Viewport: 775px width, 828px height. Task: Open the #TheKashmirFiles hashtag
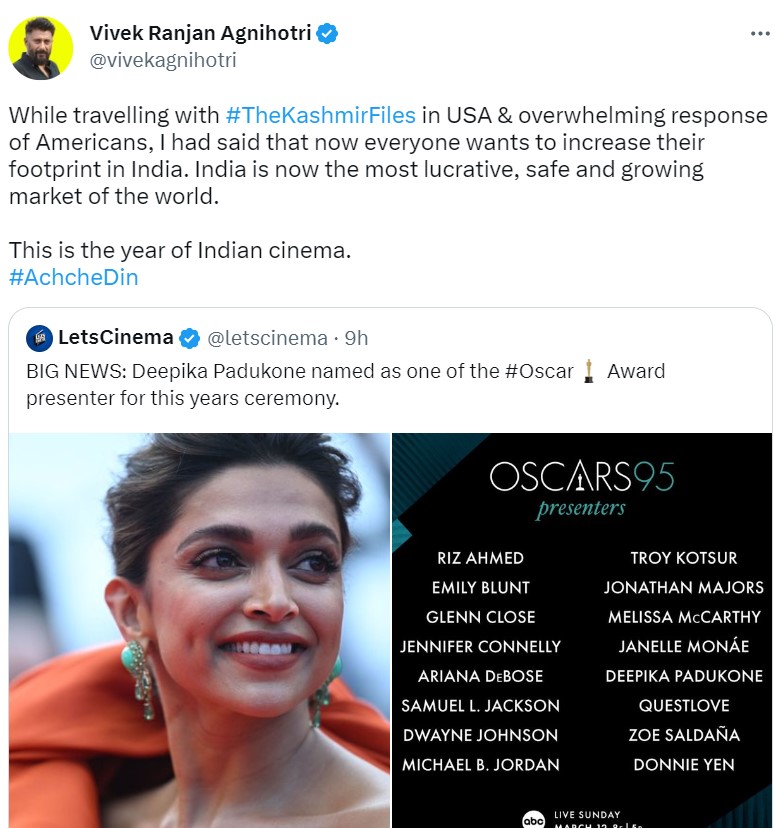pos(320,116)
